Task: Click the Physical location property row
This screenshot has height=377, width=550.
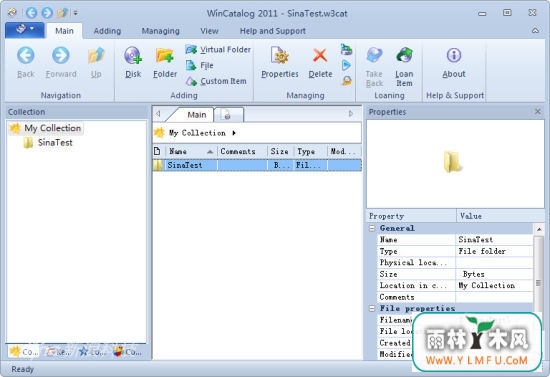Action: click(455, 263)
